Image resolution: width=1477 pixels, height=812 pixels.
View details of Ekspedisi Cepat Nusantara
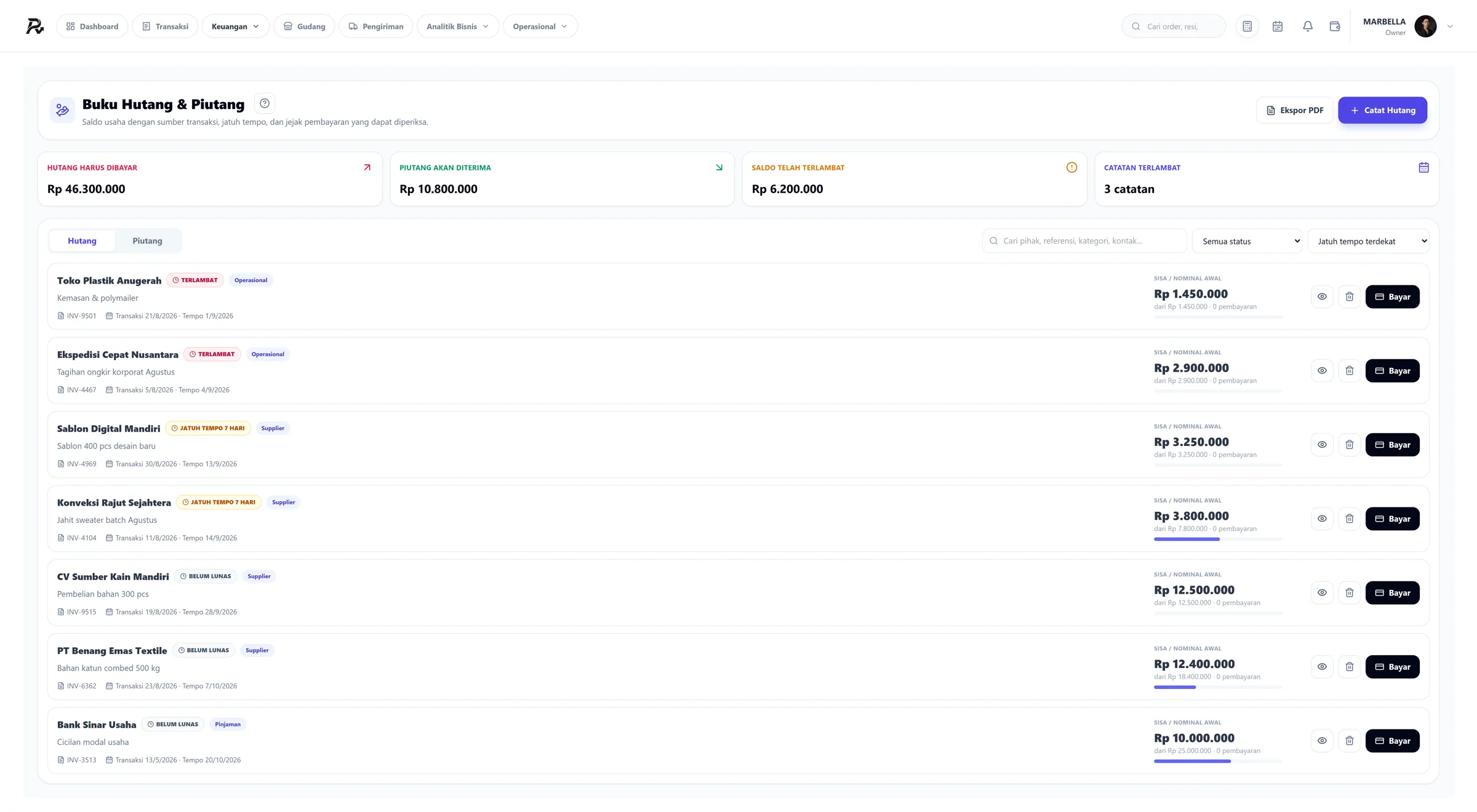pyautogui.click(x=1322, y=371)
